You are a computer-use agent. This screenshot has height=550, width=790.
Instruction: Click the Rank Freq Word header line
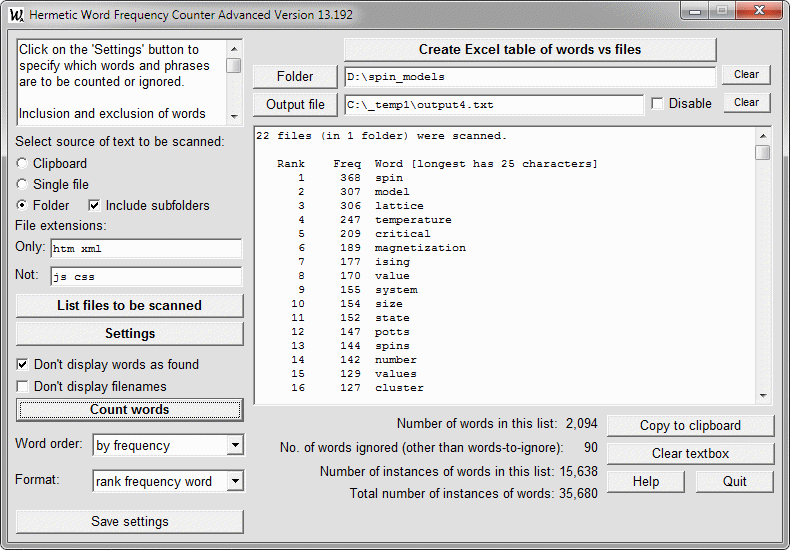pyautogui.click(x=437, y=164)
